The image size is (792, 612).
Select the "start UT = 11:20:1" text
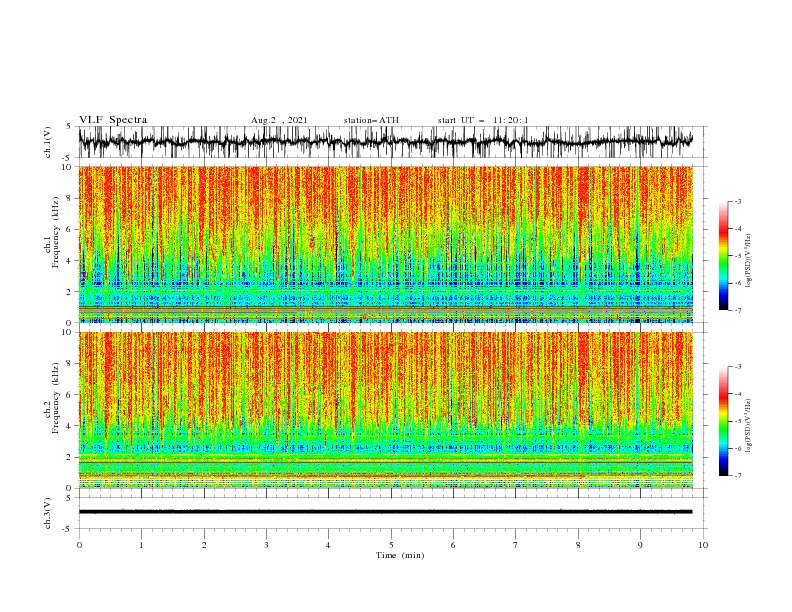pyautogui.click(x=482, y=120)
